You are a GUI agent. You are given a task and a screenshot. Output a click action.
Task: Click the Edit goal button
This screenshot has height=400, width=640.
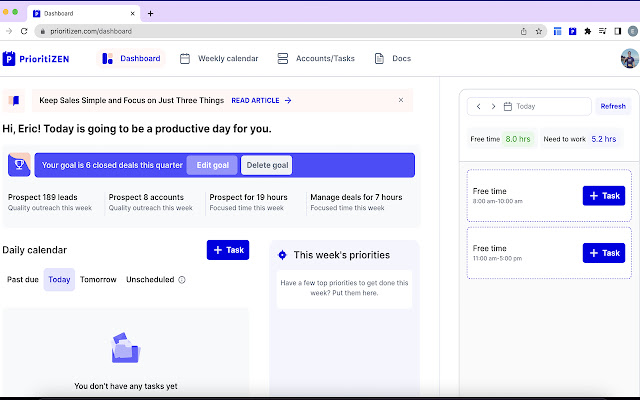coord(212,165)
